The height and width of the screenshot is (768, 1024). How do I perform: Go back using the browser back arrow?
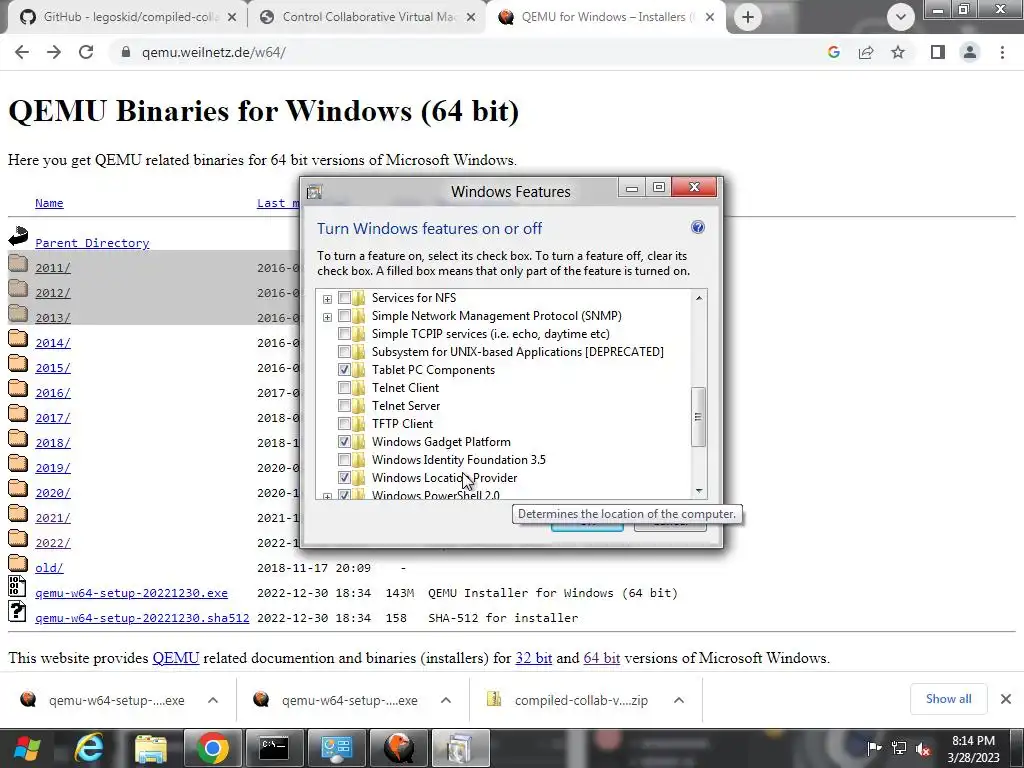point(22,52)
